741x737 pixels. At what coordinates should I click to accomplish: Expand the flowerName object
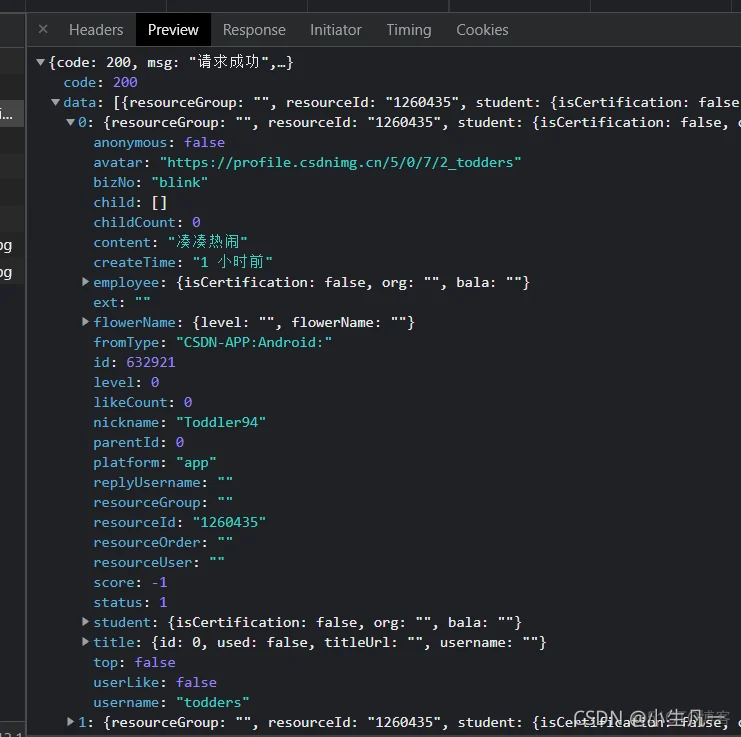click(x=85, y=322)
